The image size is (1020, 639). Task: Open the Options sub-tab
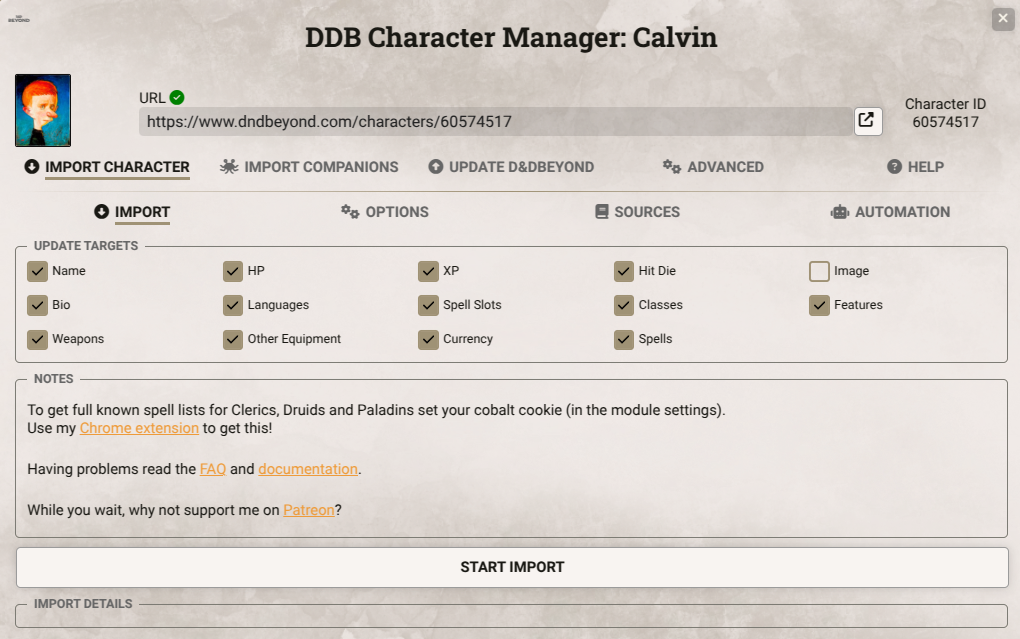385,212
